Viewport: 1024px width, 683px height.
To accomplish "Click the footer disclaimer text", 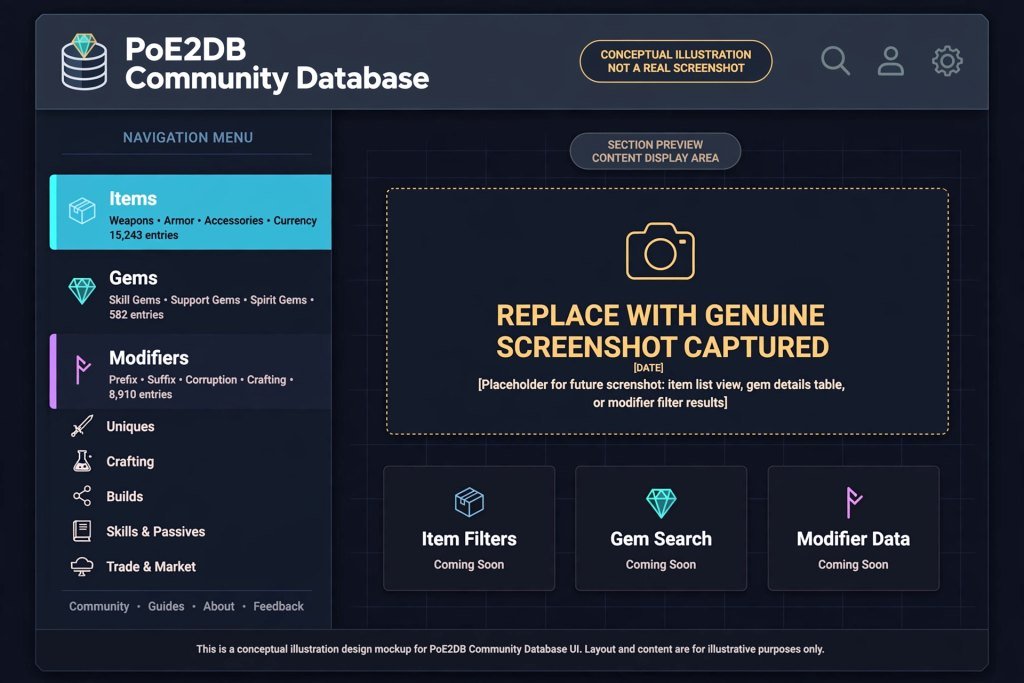I will [510, 649].
